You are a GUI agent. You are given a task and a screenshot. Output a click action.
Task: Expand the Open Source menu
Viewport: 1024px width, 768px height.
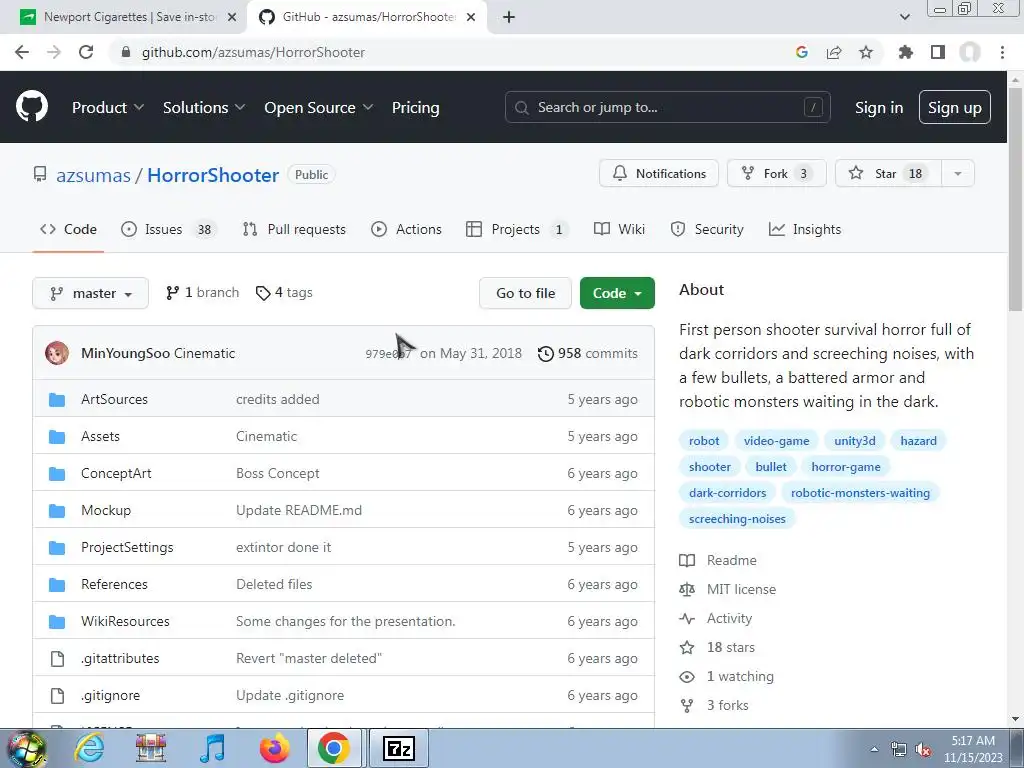pyautogui.click(x=319, y=107)
